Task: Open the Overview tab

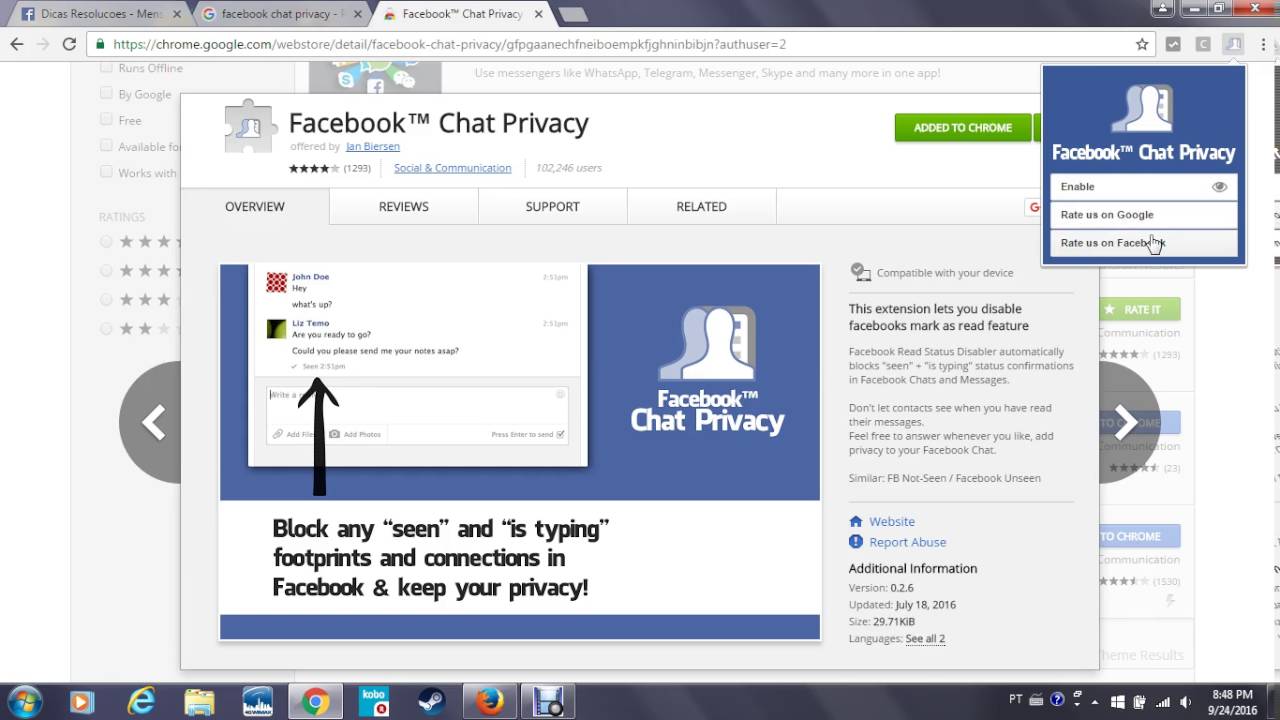Action: pyautogui.click(x=255, y=207)
